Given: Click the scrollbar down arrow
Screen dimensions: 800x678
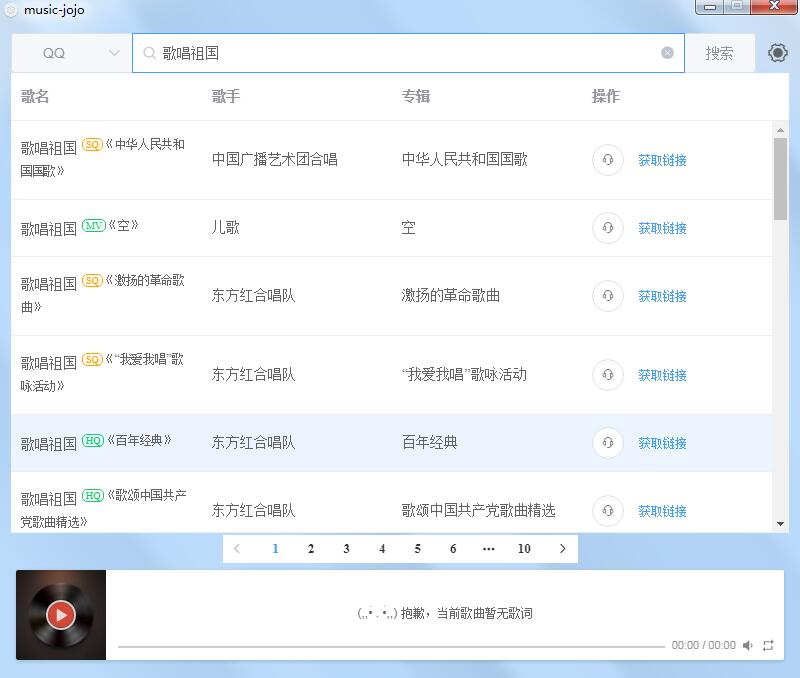Looking at the screenshot, I should (x=780, y=523).
